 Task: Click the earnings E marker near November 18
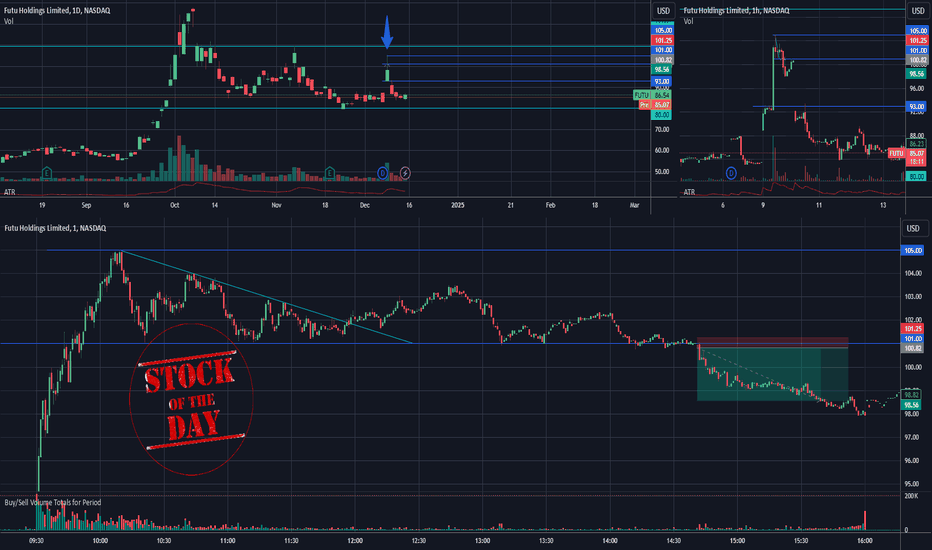click(330, 173)
